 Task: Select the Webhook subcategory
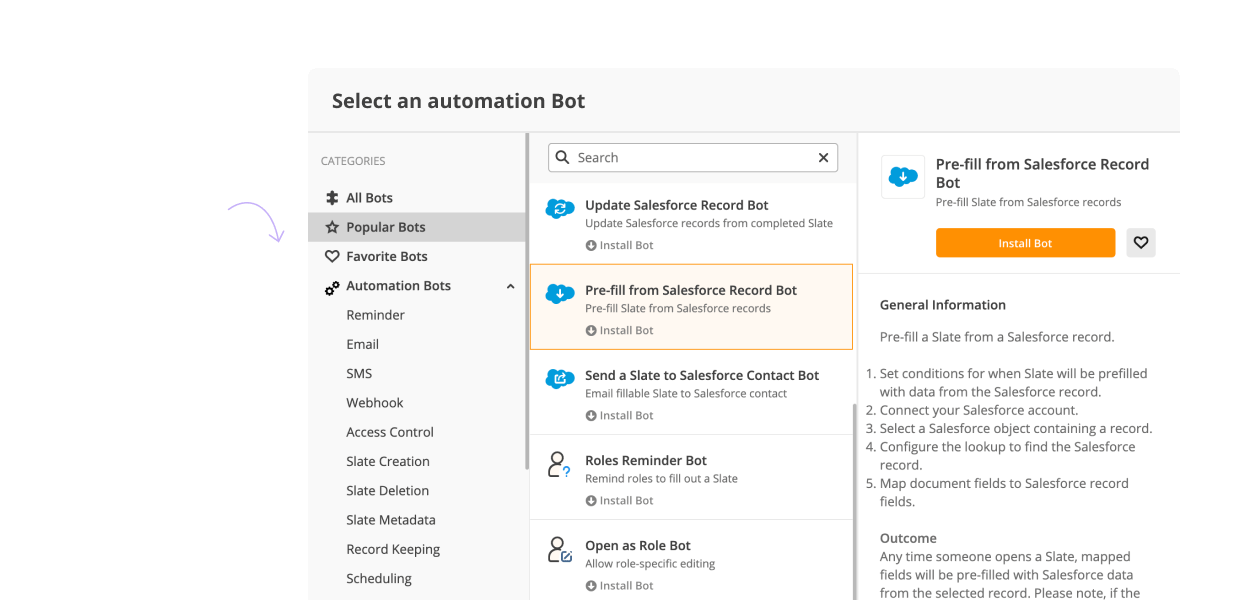pyautogui.click(x=375, y=403)
